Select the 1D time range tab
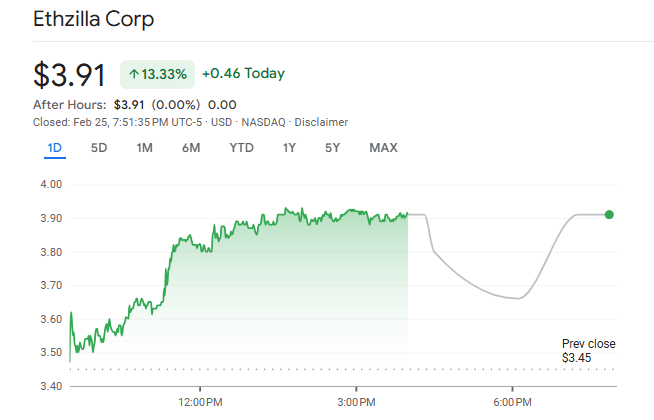The image size is (654, 420). click(55, 148)
